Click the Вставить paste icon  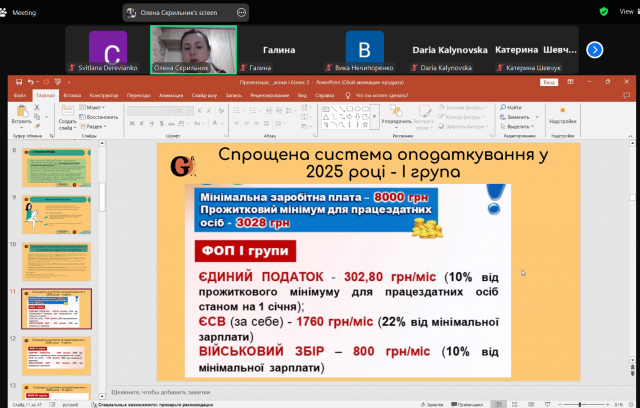pos(21,112)
